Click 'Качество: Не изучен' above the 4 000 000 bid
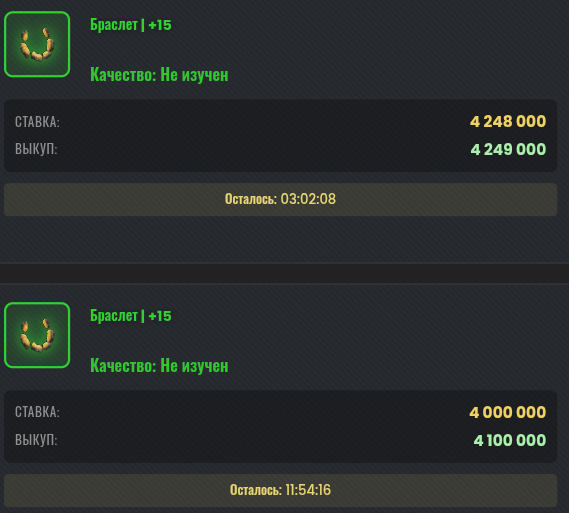Viewport: 569px width, 513px height. click(x=159, y=366)
